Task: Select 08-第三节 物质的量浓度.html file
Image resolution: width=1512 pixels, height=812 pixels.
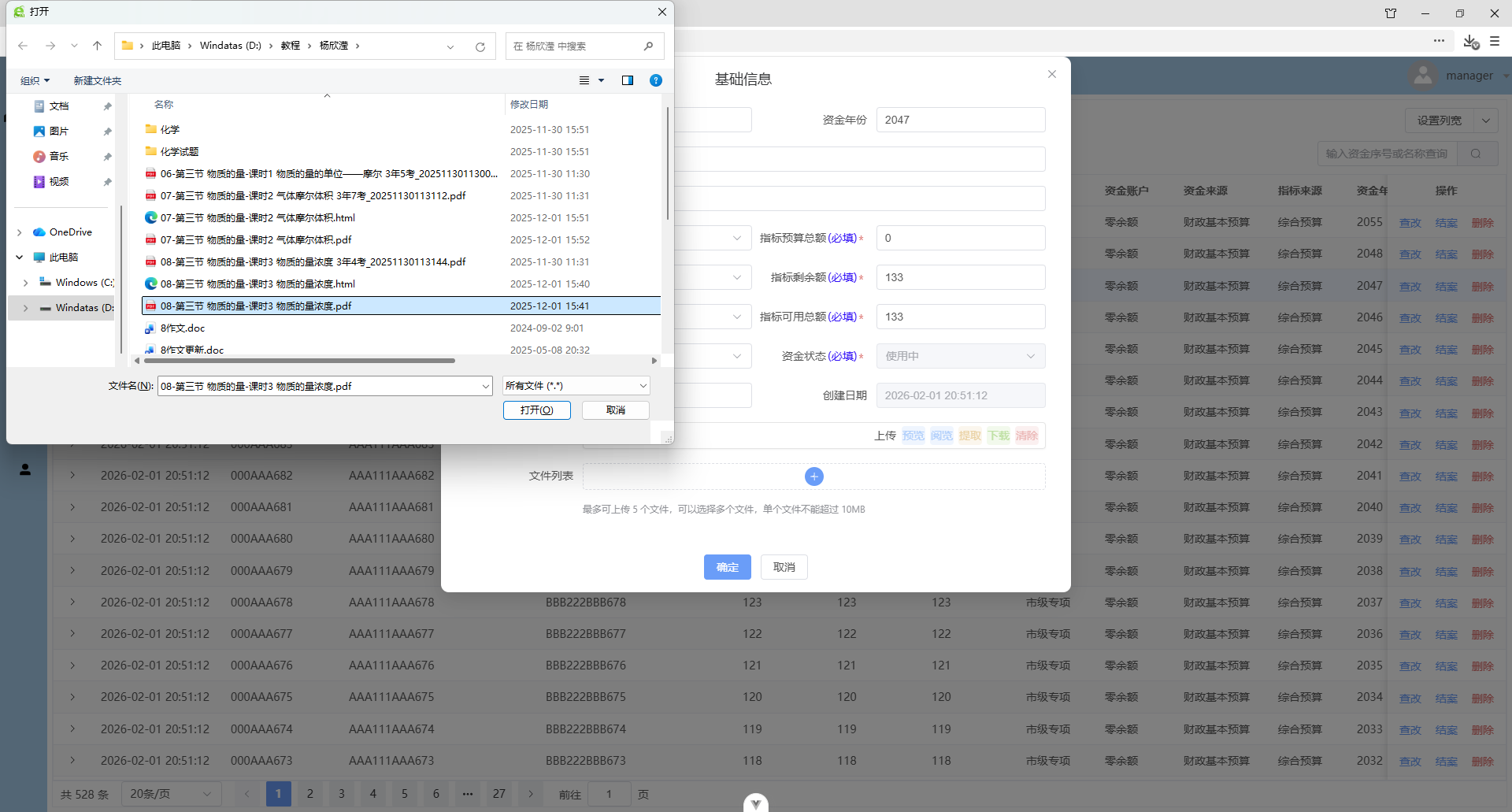Action: (x=258, y=284)
